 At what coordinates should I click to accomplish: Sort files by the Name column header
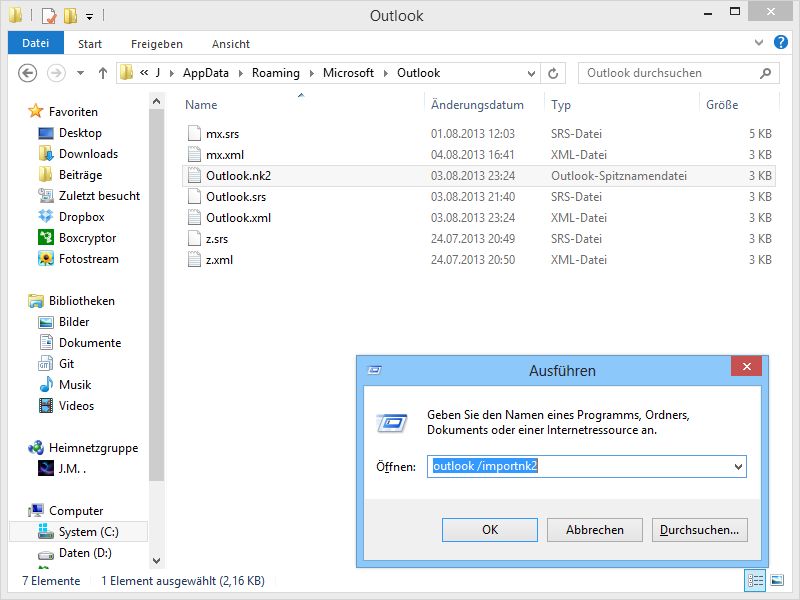click(x=201, y=105)
